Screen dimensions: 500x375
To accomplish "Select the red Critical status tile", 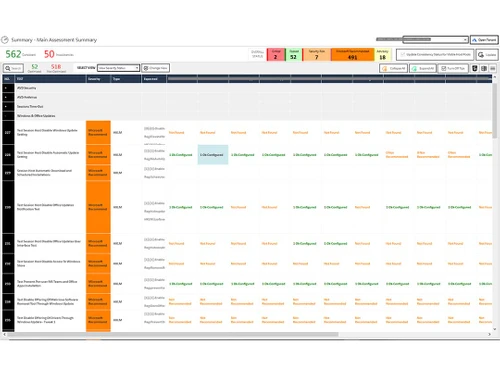I will 276,55.
